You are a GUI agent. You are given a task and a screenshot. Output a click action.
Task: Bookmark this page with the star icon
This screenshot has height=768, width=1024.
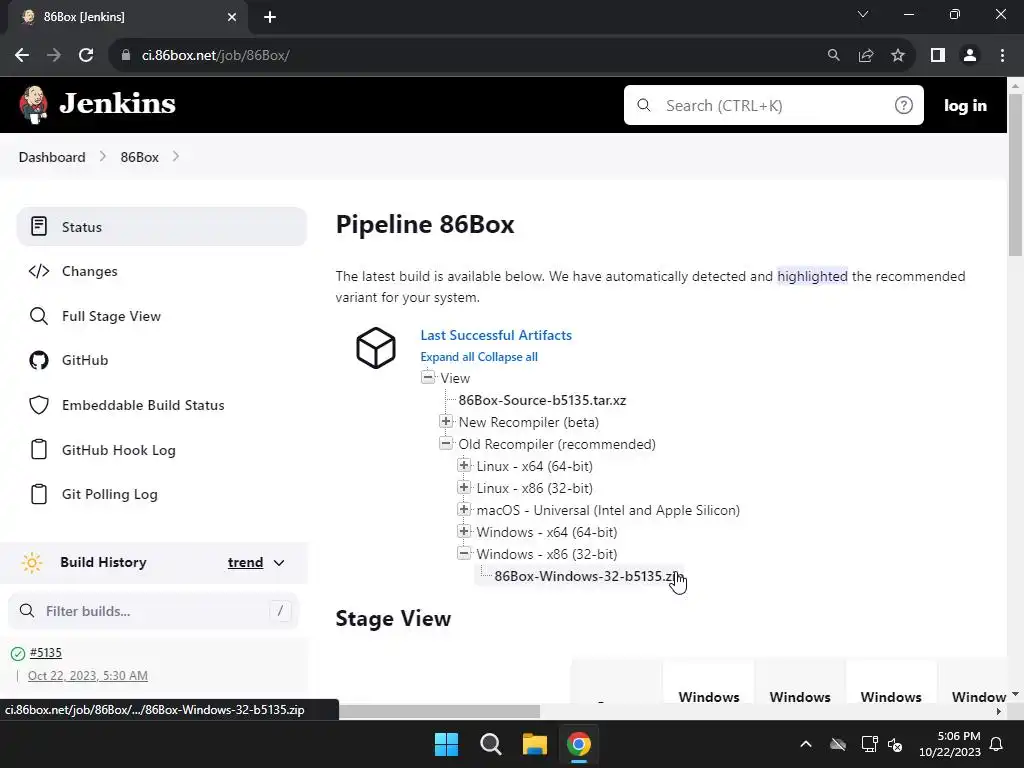coord(898,56)
